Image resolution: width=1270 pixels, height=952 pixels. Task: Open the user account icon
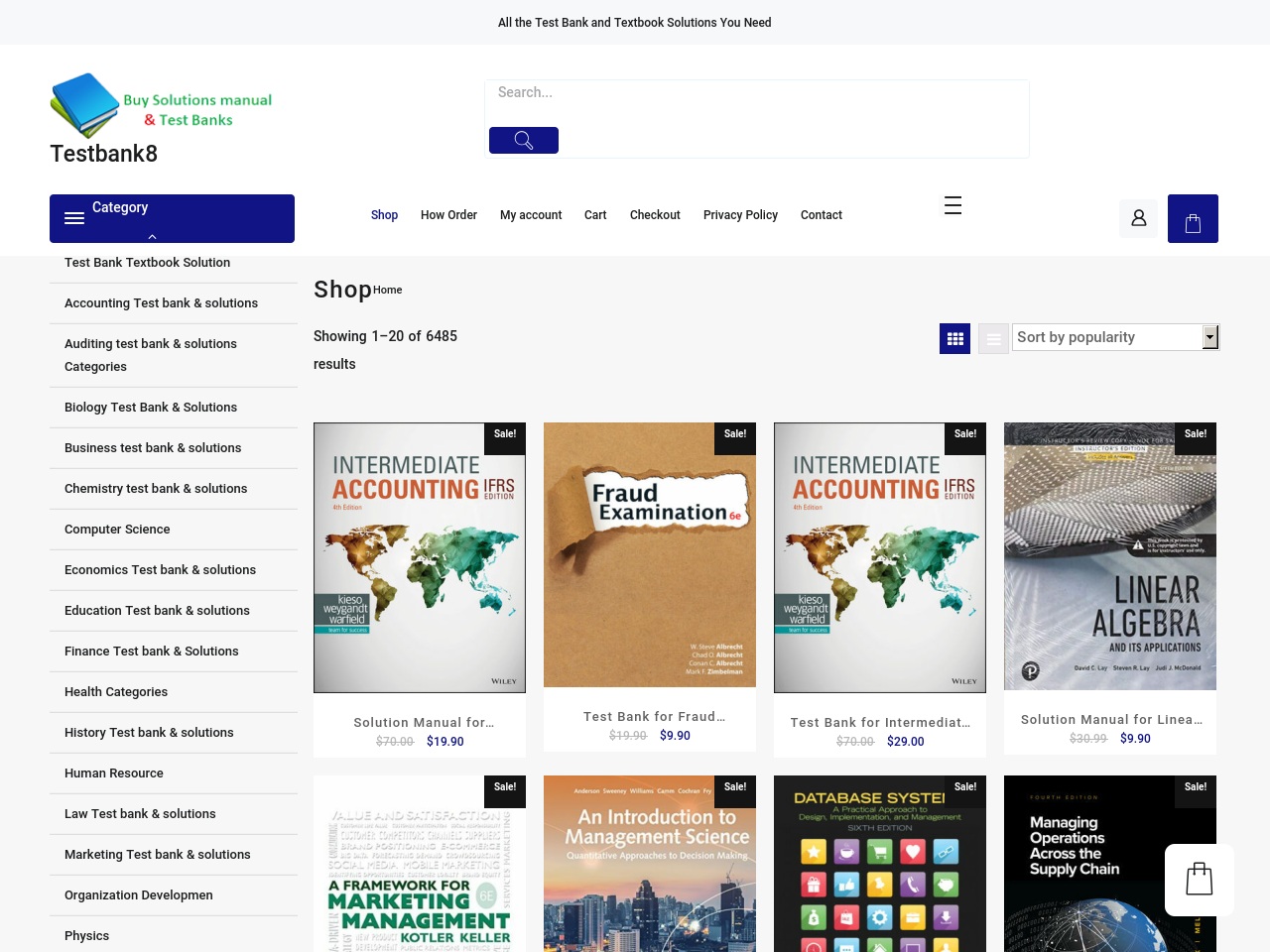[x=1139, y=218]
